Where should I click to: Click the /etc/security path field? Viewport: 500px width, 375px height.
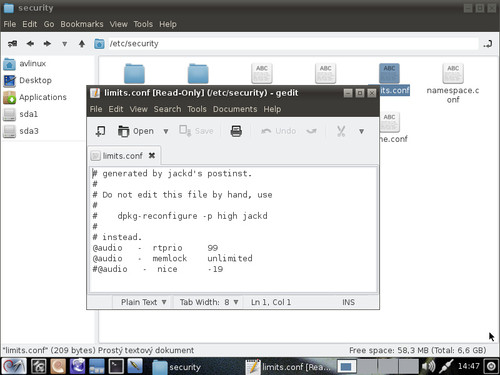tap(293, 44)
